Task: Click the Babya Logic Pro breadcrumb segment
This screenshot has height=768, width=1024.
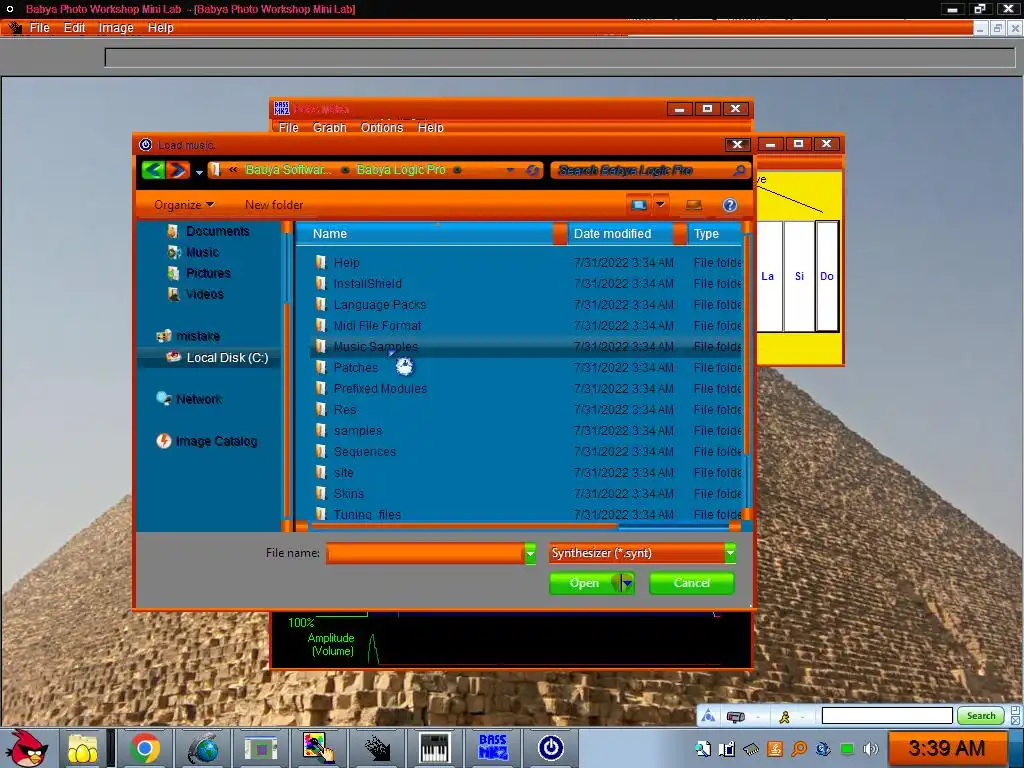Action: click(401, 170)
